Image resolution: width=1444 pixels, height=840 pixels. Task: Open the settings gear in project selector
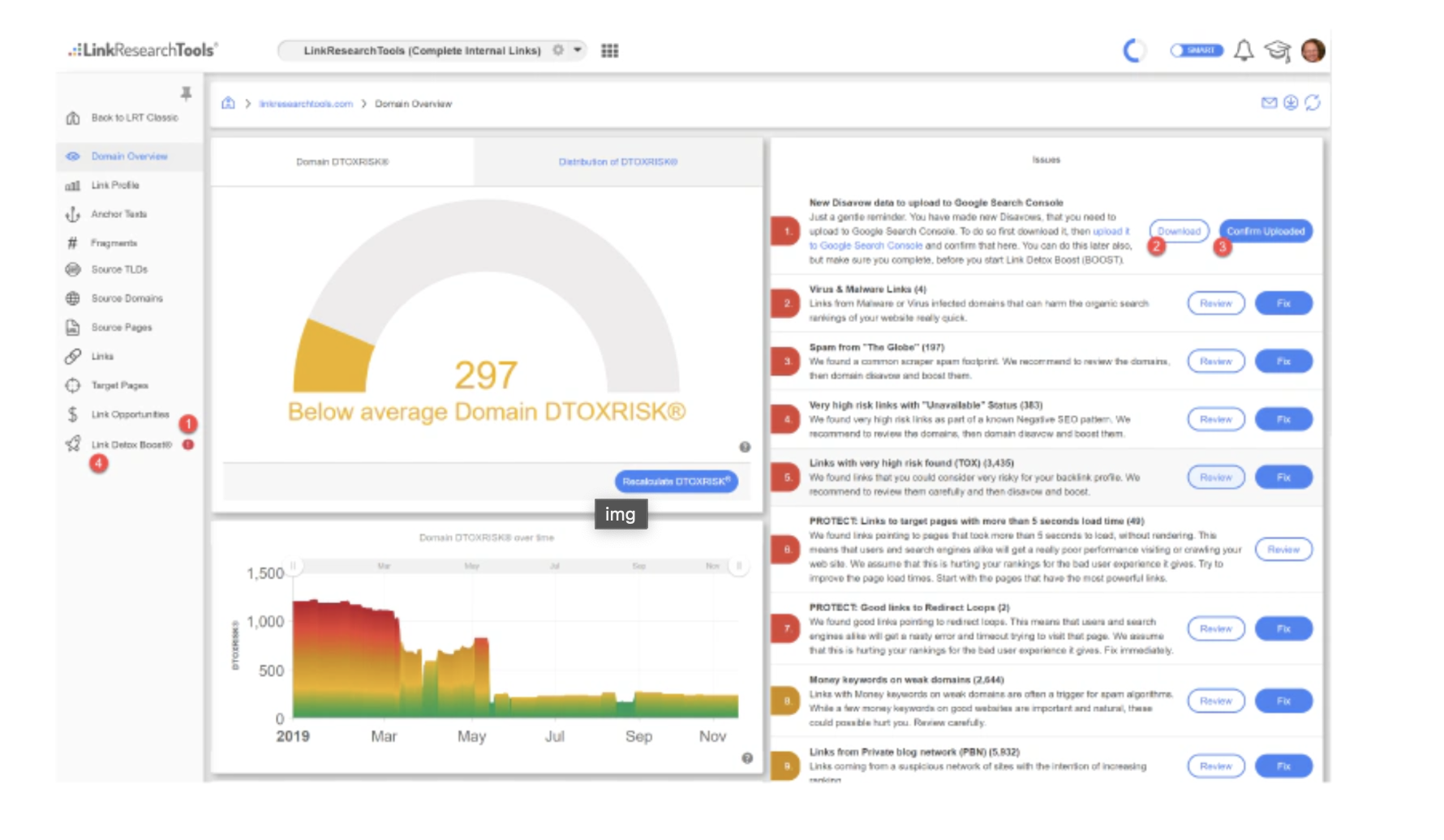(x=558, y=50)
